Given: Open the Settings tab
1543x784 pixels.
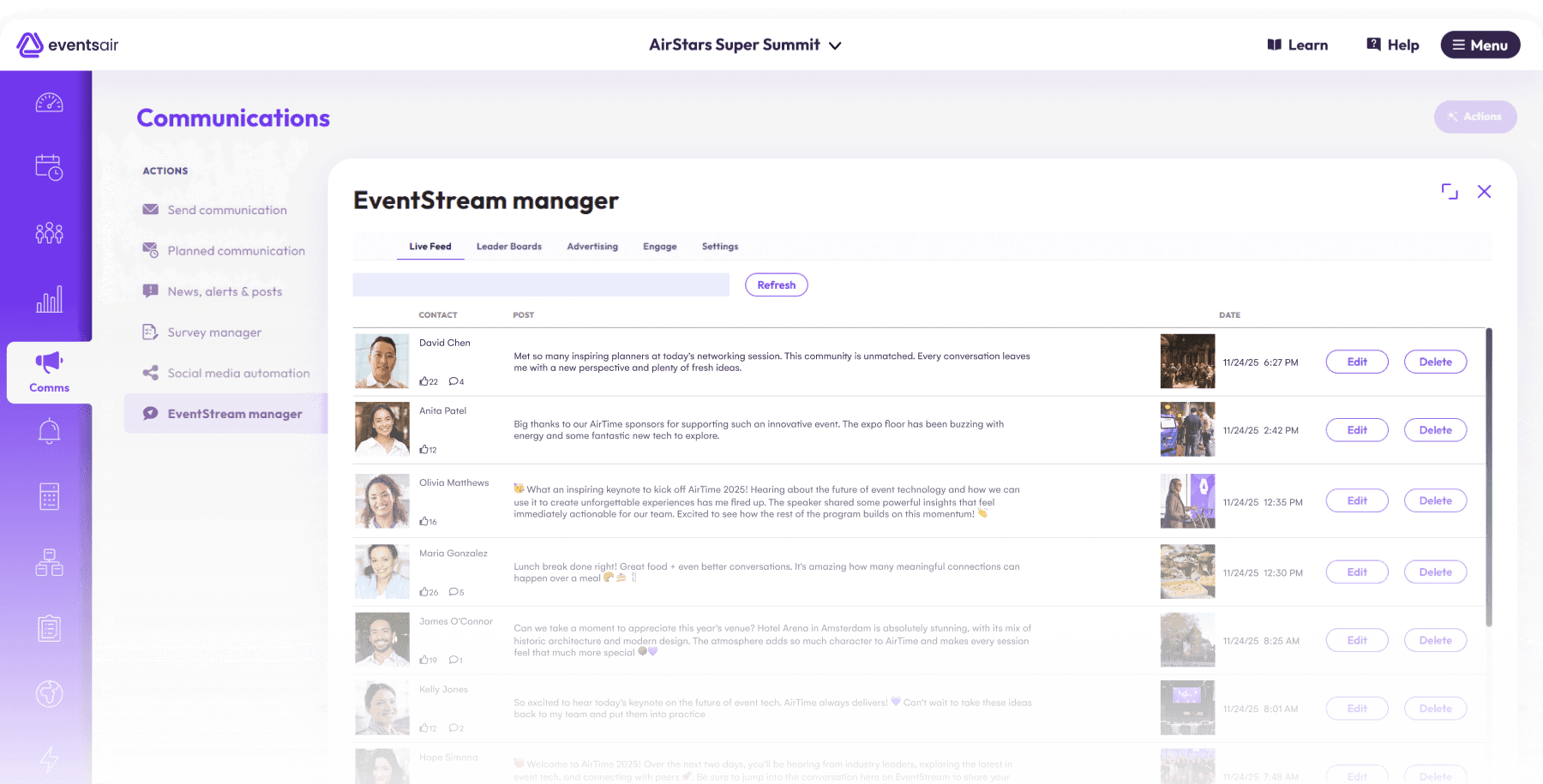Looking at the screenshot, I should pyautogui.click(x=719, y=247).
